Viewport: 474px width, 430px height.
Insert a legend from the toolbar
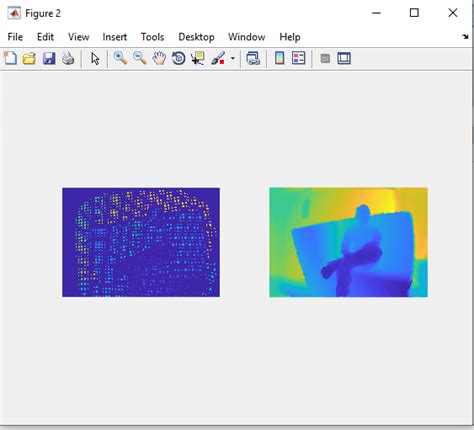299,58
